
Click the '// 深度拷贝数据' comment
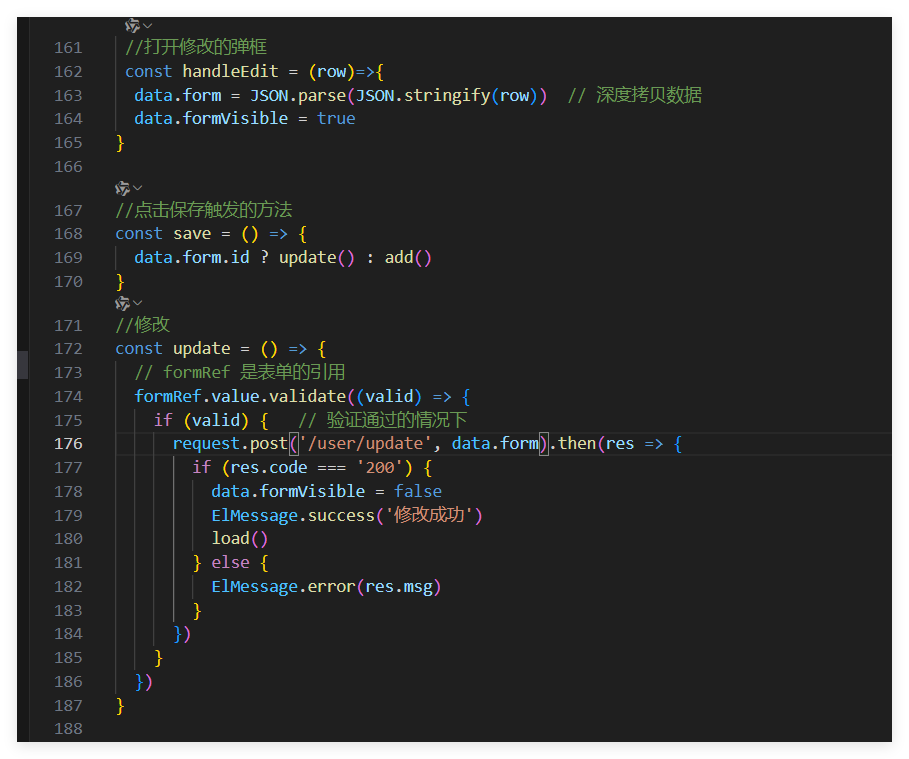click(635, 95)
